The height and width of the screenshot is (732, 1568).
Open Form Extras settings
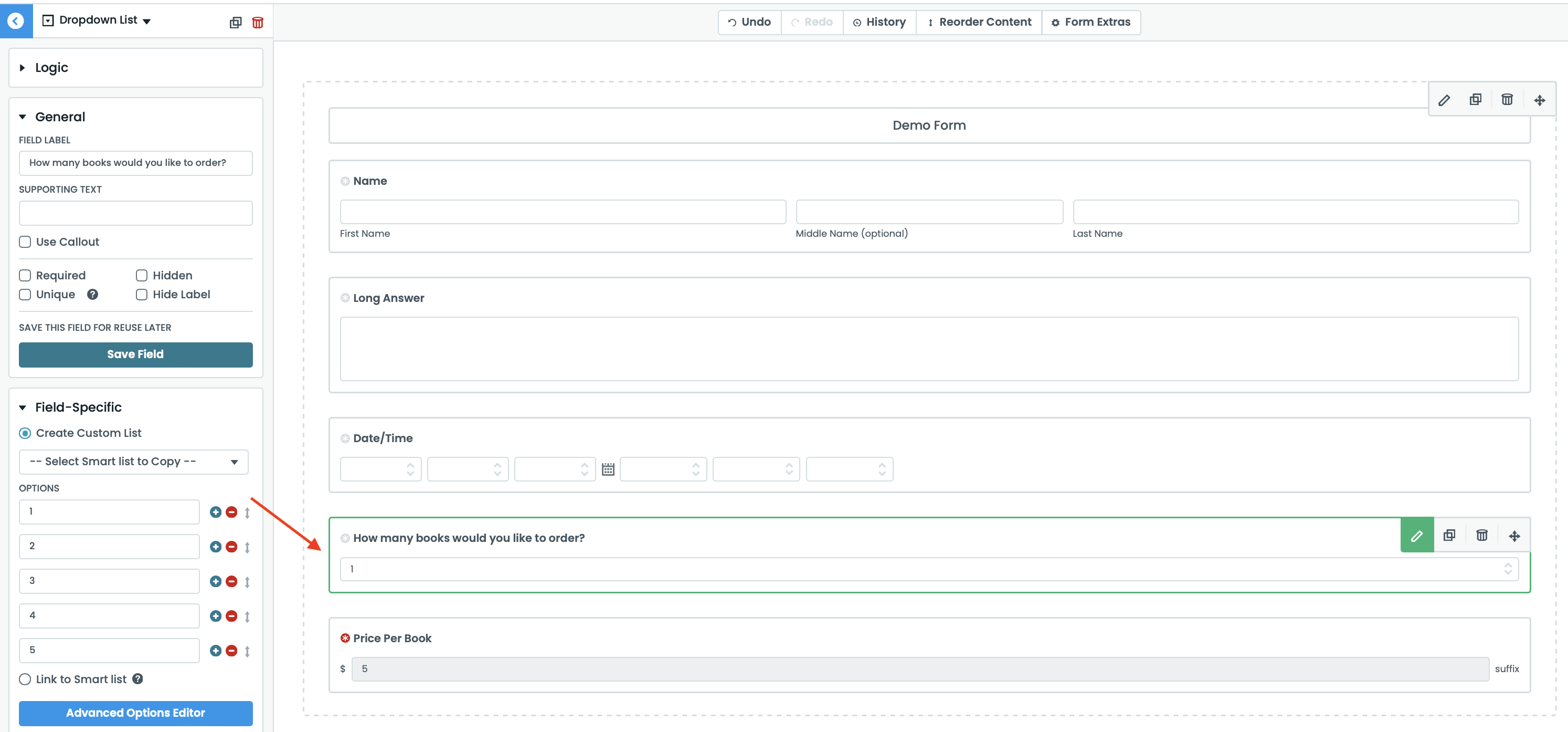1091,22
